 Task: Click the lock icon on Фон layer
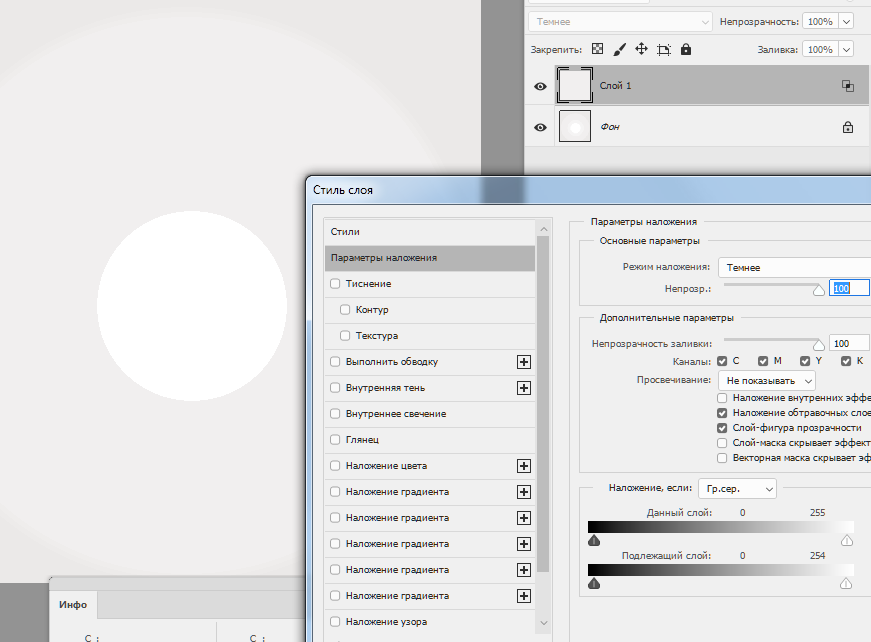click(848, 127)
